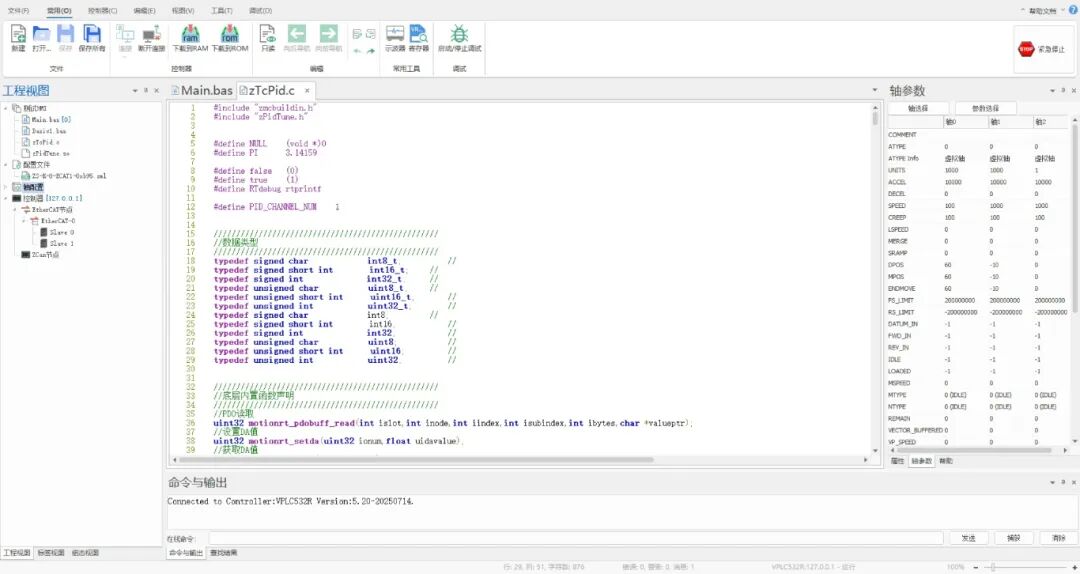Switch to 查找结果 output tab
The width and height of the screenshot is (1080, 574).
[223, 553]
